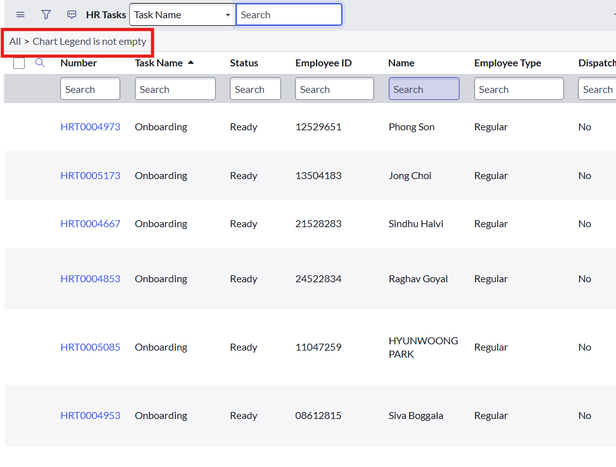The image size is (616, 467).
Task: Sort by the Status column header
Action: tap(244, 63)
